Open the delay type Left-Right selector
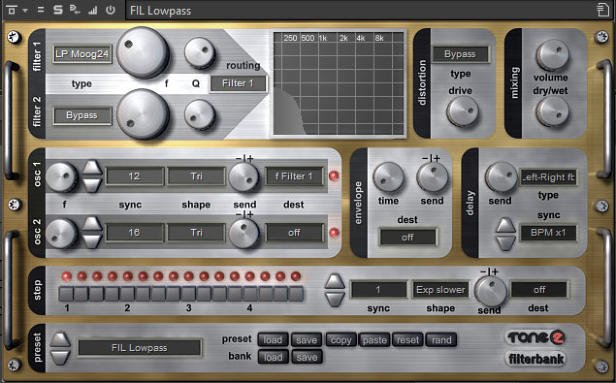616x383 pixels. coord(548,178)
